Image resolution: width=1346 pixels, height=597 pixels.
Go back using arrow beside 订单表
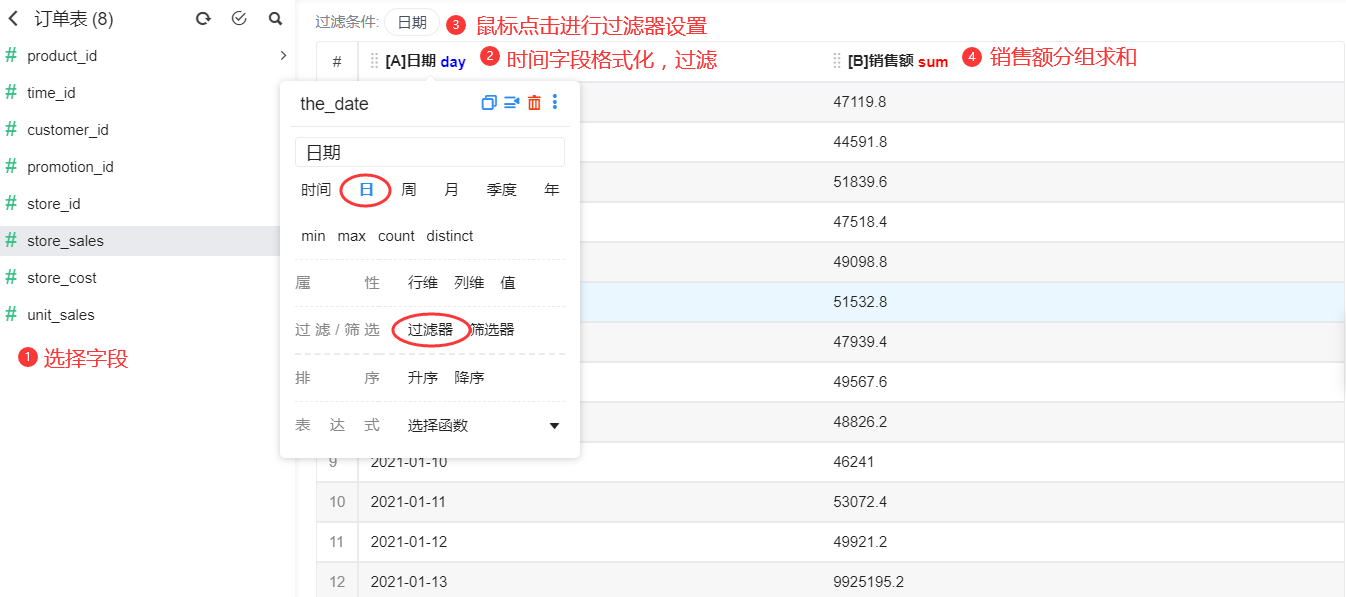tap(13, 19)
